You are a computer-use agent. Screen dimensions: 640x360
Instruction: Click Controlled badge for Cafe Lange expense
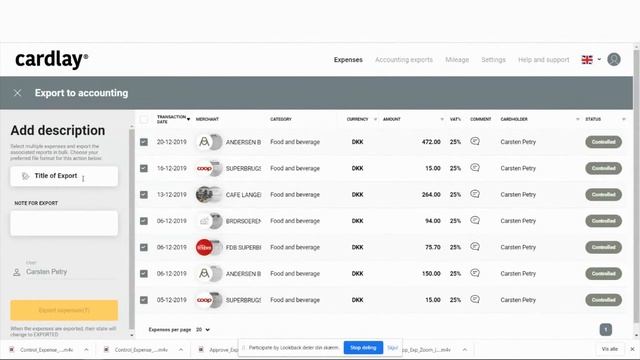[x=603, y=195]
